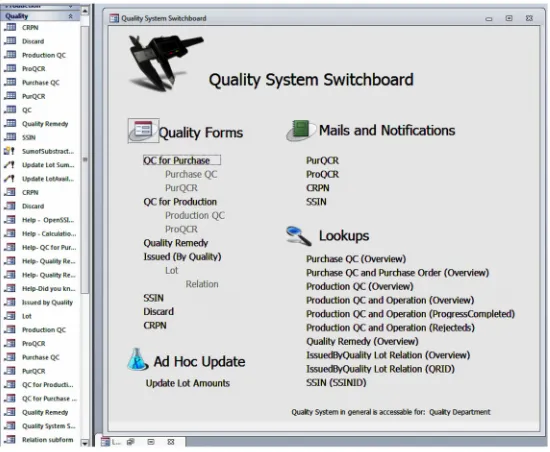The image size is (550, 452).
Task: Click the Lookups magnifying glass icon
Action: 299,235
